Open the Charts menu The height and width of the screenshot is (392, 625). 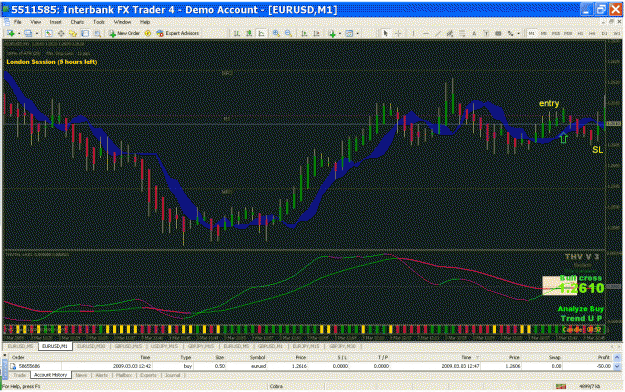[77, 22]
